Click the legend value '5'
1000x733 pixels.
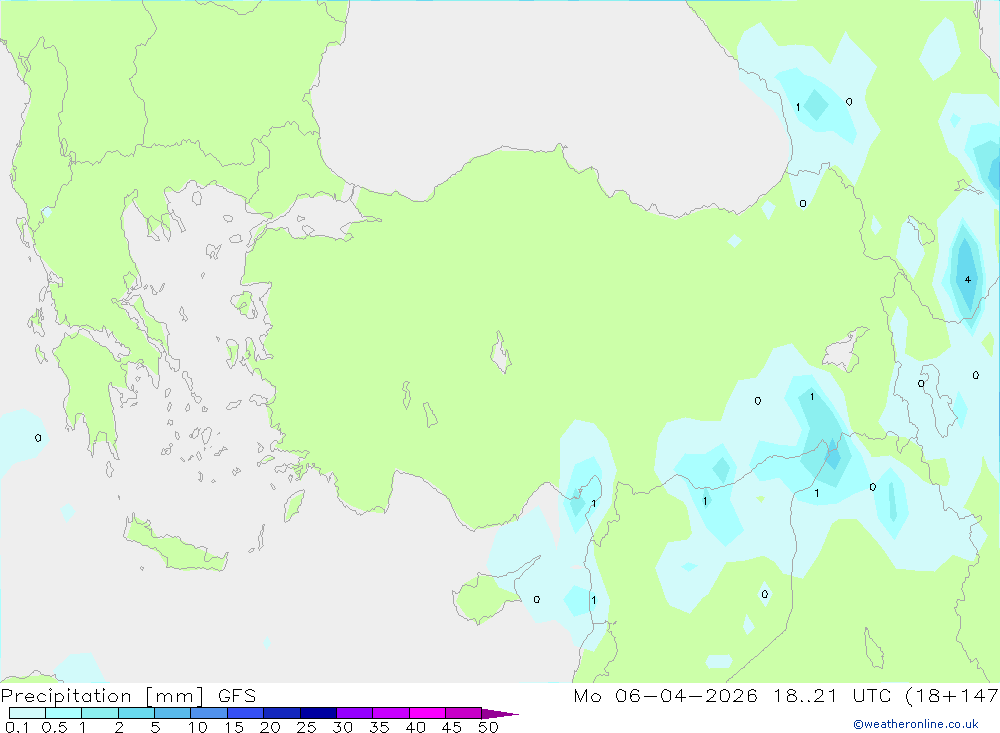coord(155,727)
